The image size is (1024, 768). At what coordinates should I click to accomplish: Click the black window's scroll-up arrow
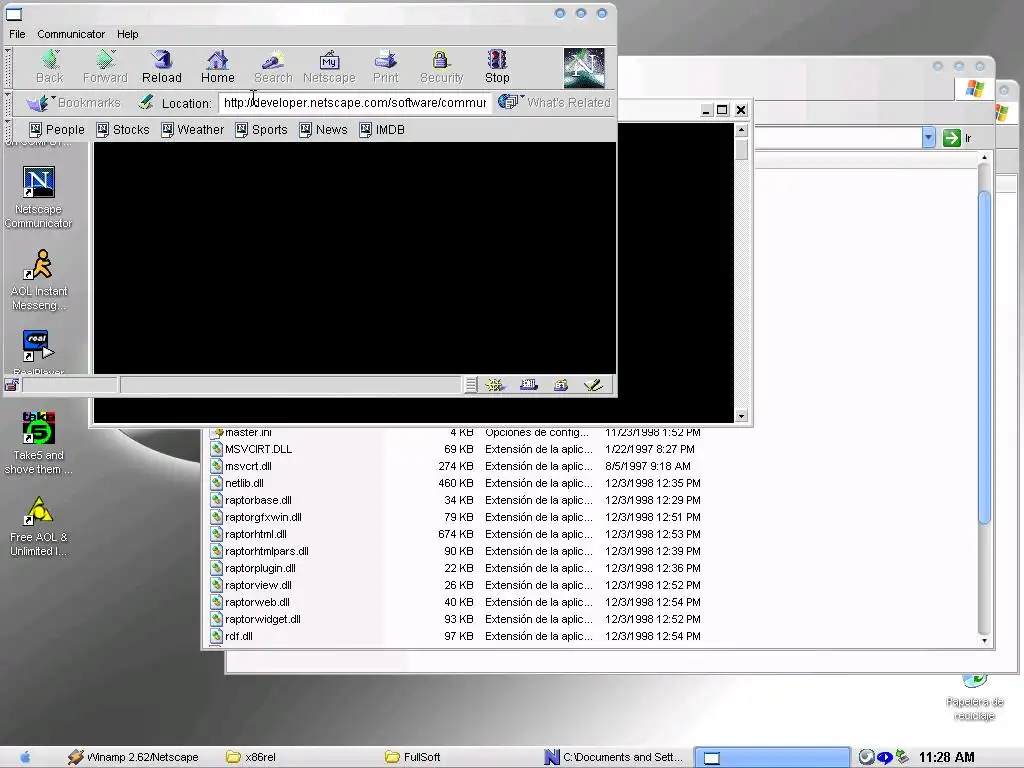click(741, 130)
